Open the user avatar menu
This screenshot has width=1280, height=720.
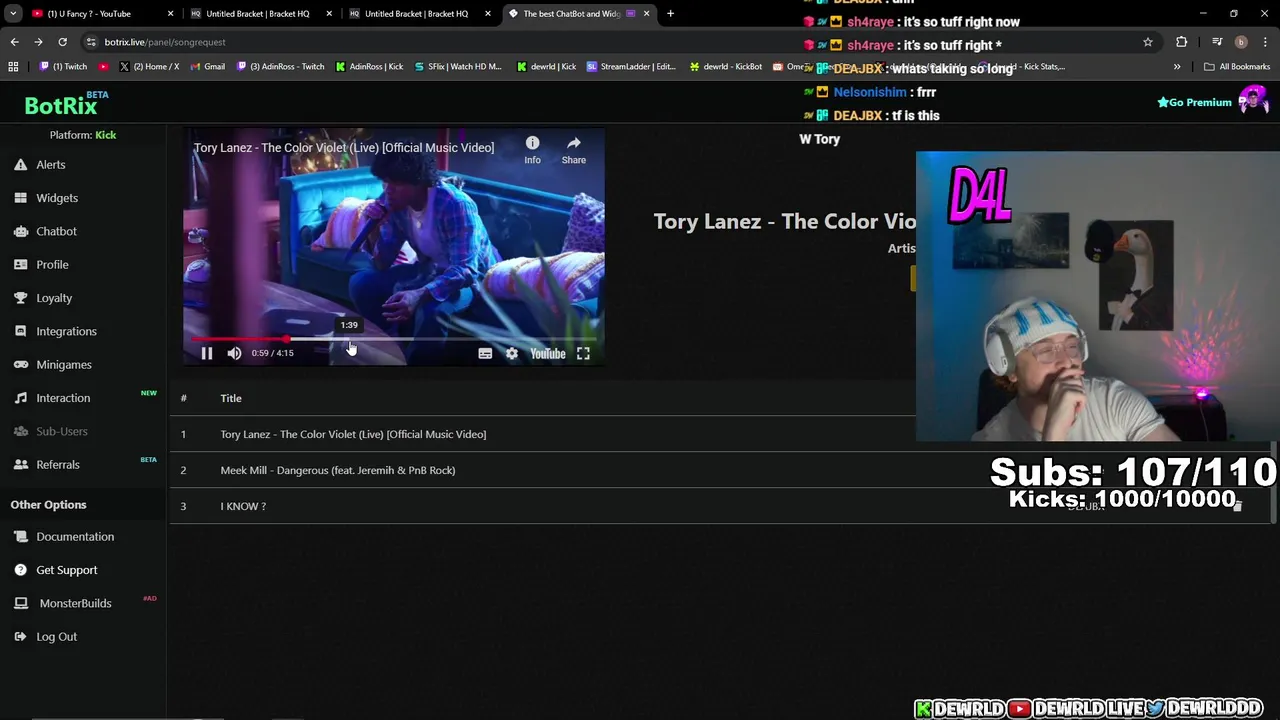1253,101
